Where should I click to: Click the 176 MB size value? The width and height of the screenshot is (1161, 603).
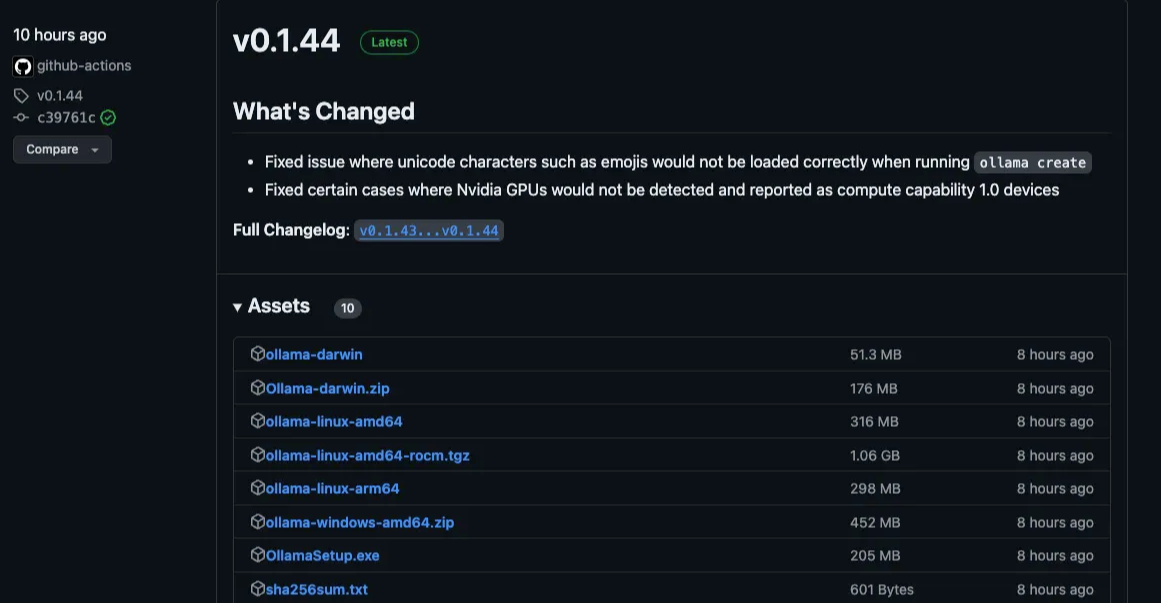[874, 388]
